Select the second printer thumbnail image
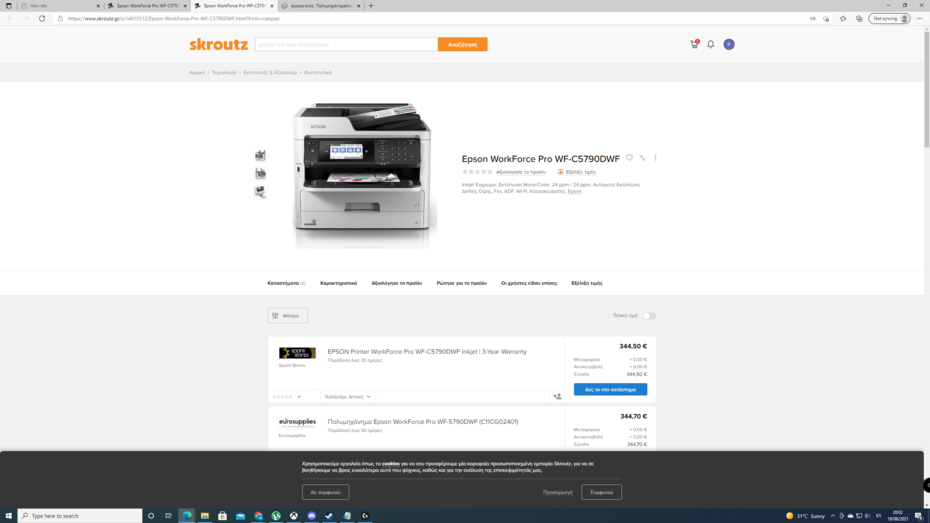The image size is (930, 523). pos(260,174)
